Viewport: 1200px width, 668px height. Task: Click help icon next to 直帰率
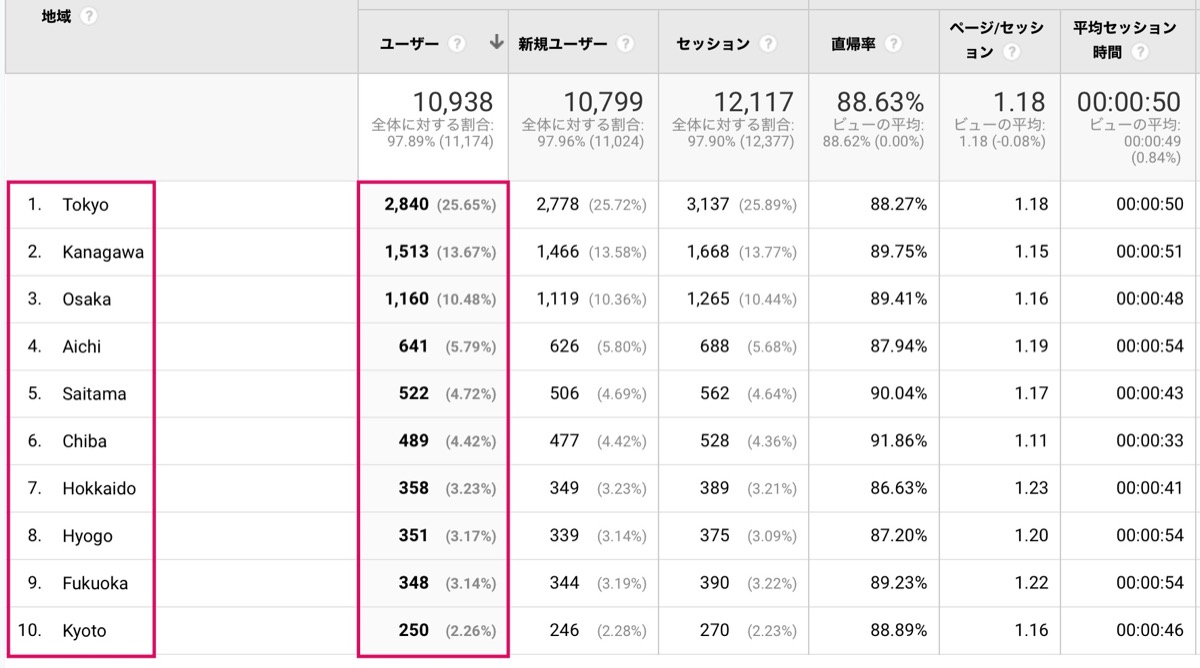point(893,44)
